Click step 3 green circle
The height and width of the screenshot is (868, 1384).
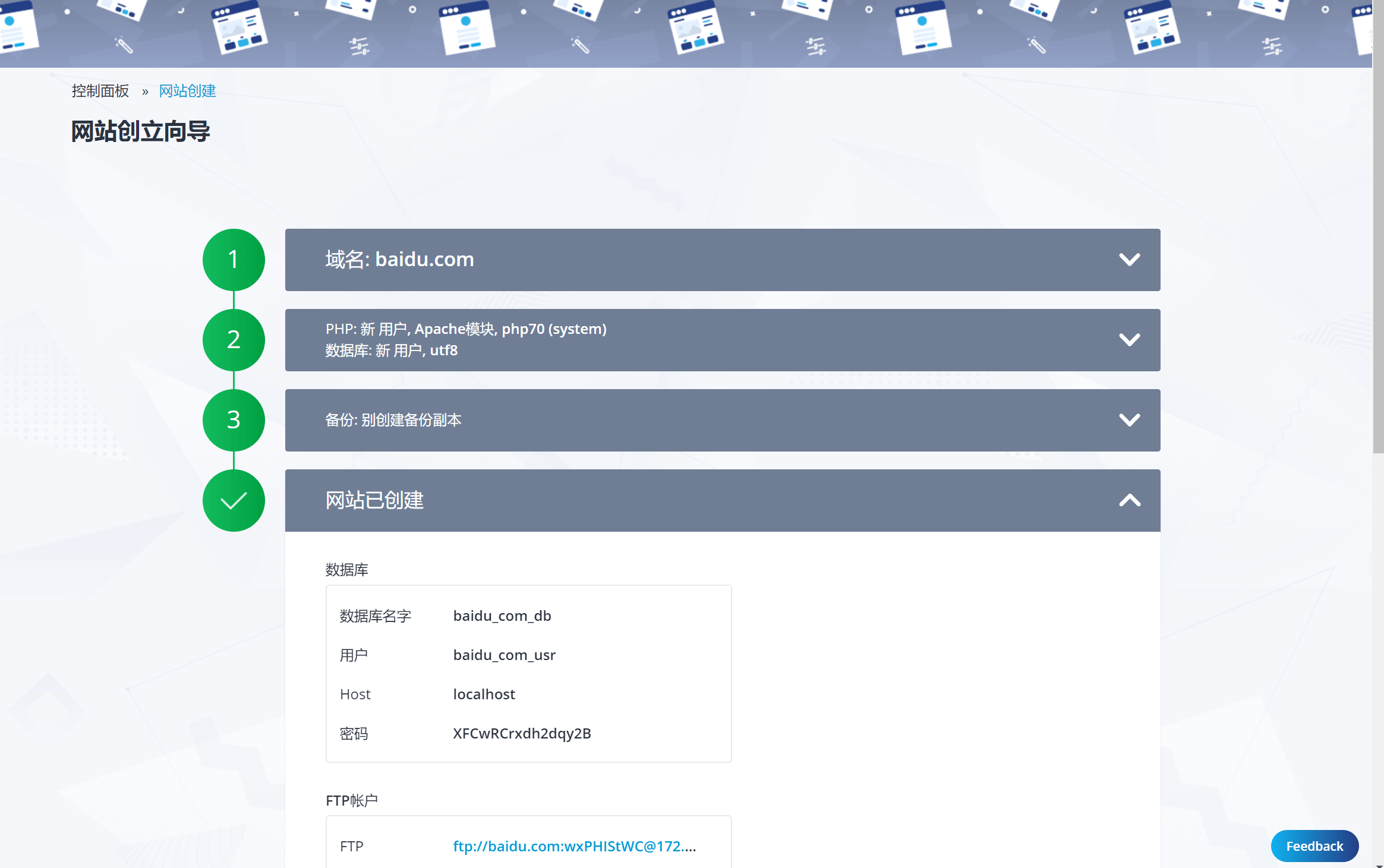coord(234,420)
